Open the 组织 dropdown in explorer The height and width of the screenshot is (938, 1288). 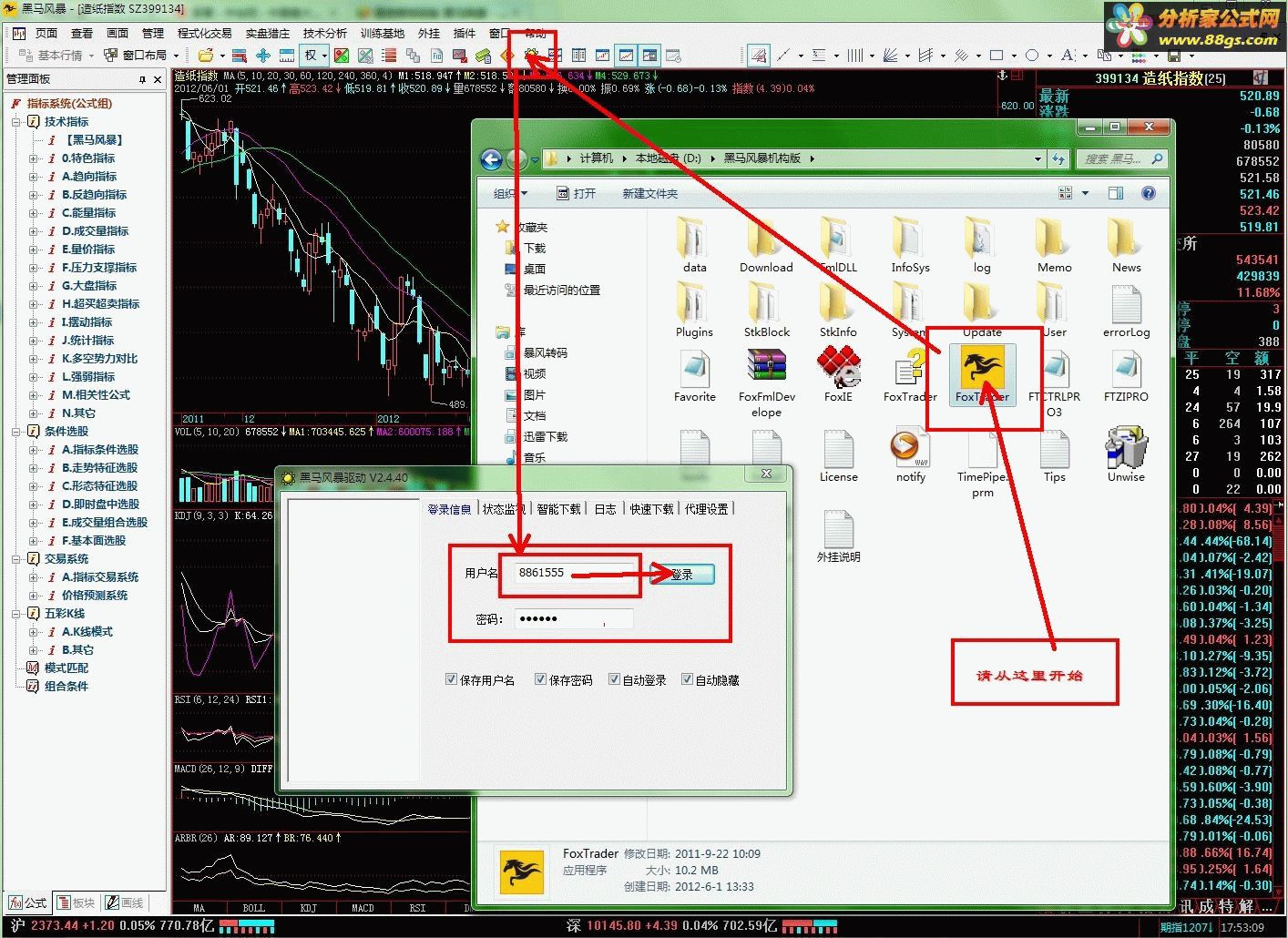(x=510, y=193)
